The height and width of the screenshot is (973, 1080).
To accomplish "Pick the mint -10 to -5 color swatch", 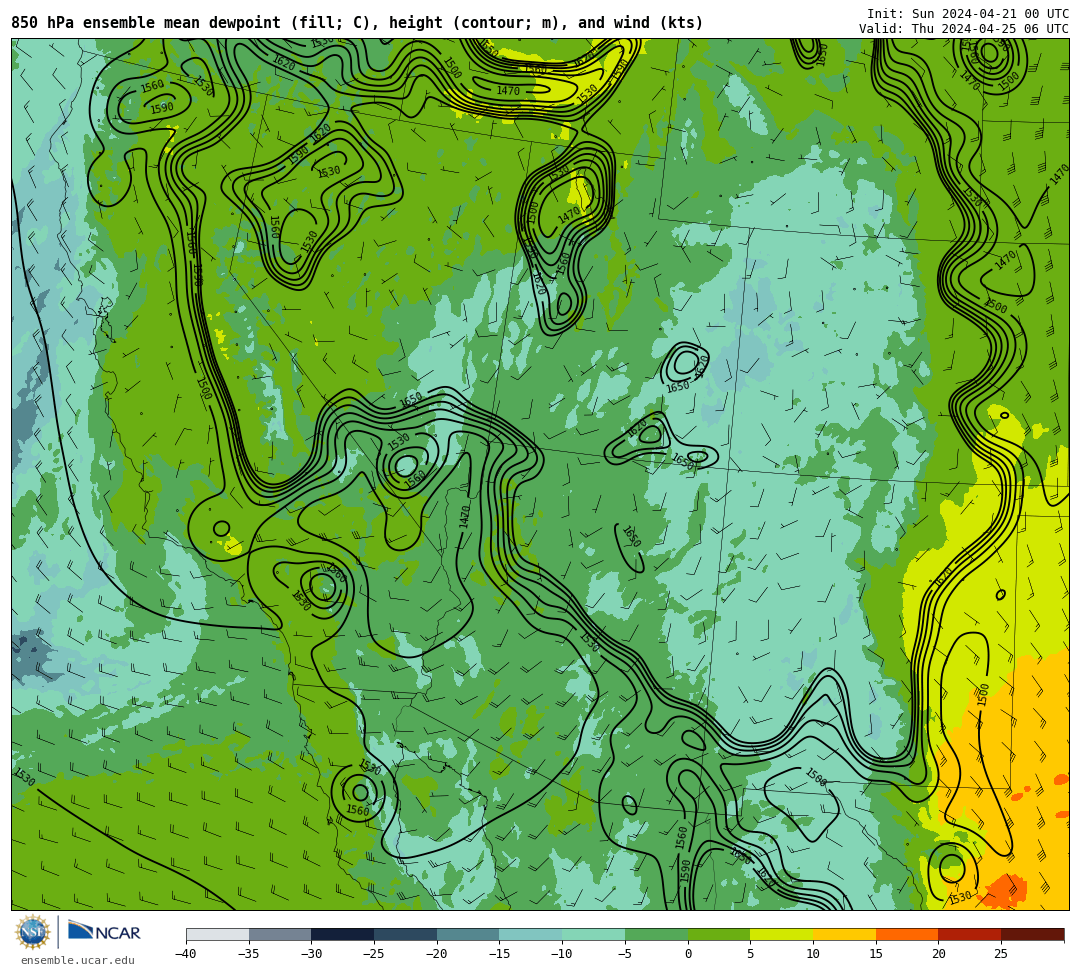I will tap(594, 934).
